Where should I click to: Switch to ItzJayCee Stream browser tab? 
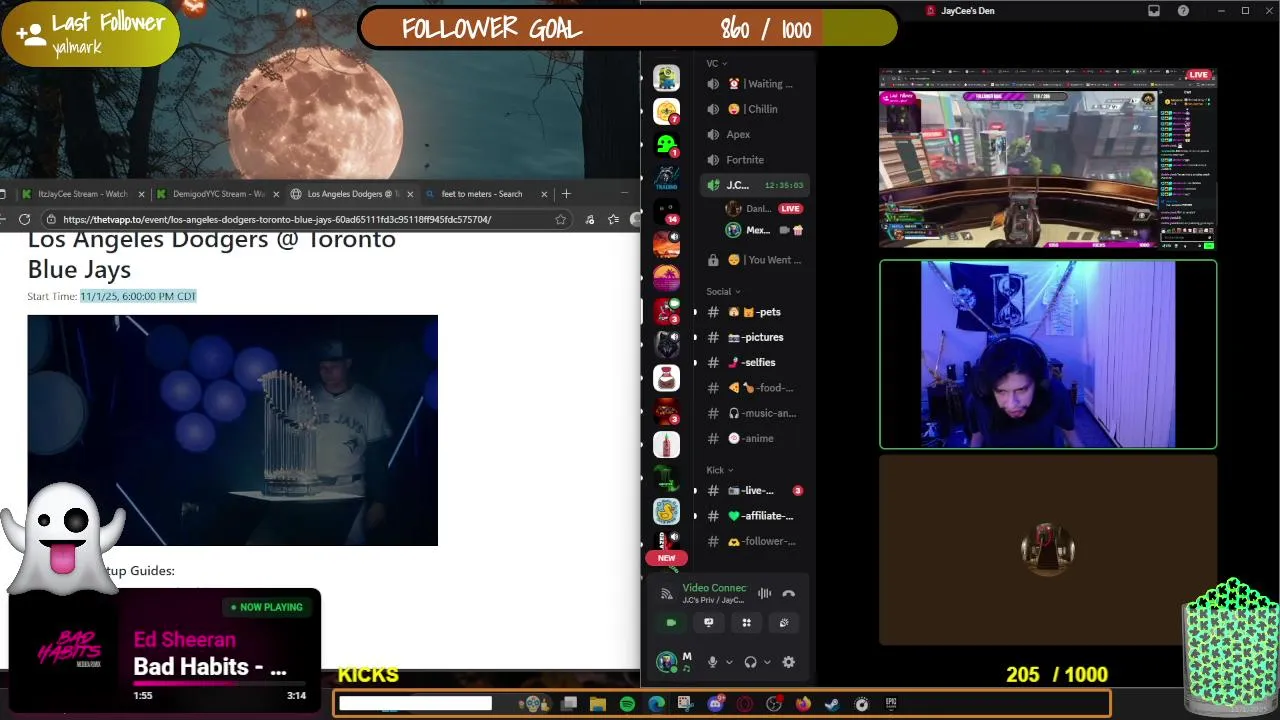pos(83,194)
